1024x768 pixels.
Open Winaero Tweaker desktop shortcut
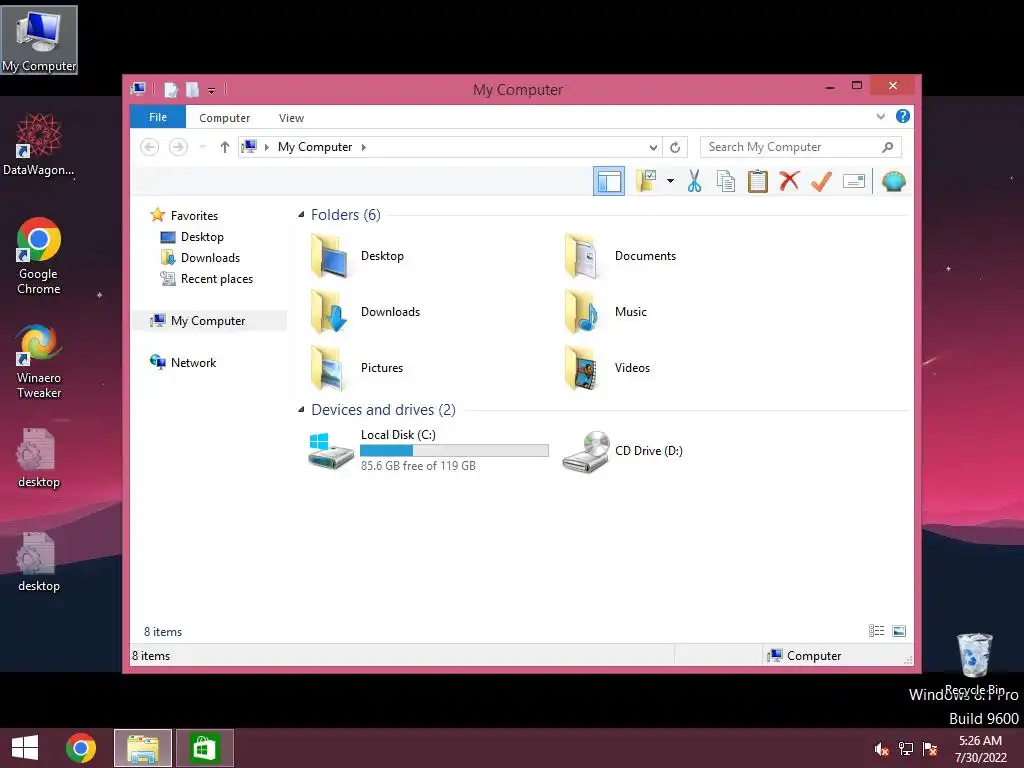tap(39, 361)
